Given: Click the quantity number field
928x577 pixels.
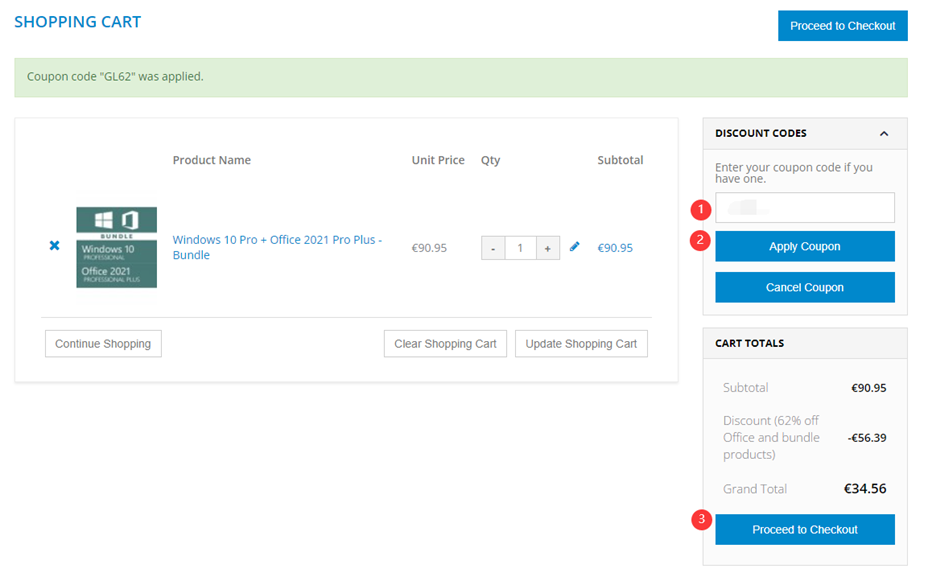Looking at the screenshot, I should (520, 248).
